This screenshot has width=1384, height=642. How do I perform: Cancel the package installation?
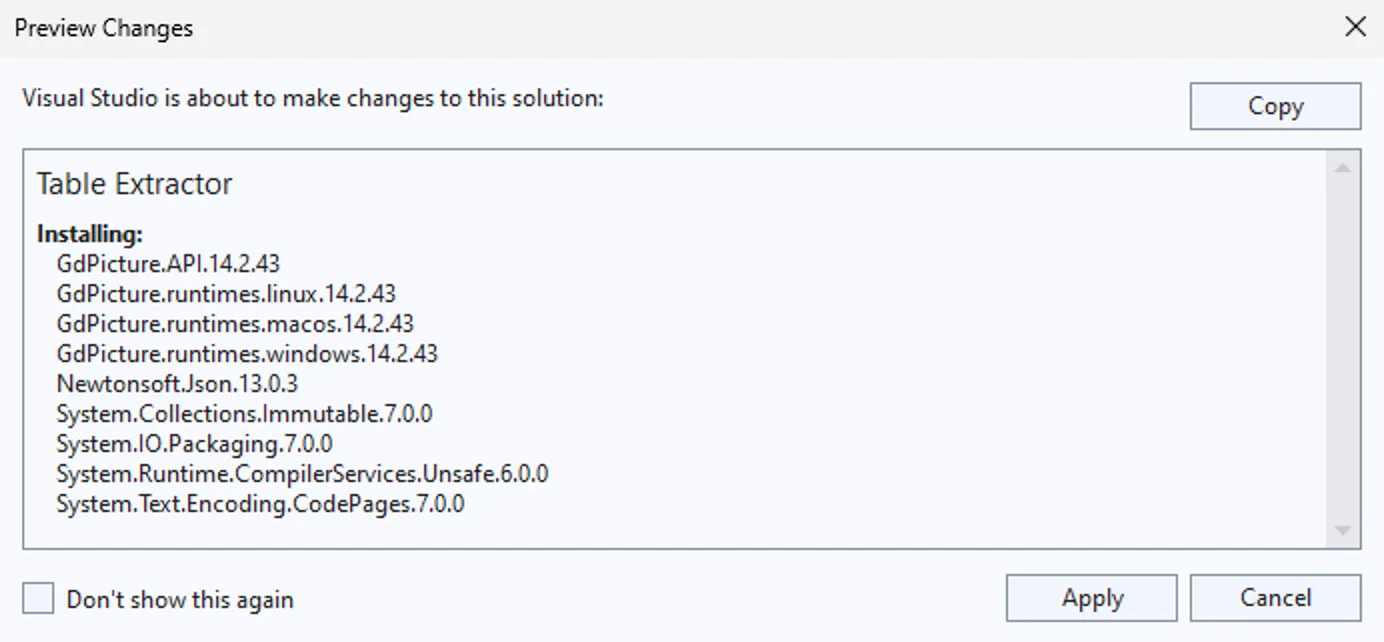1275,598
